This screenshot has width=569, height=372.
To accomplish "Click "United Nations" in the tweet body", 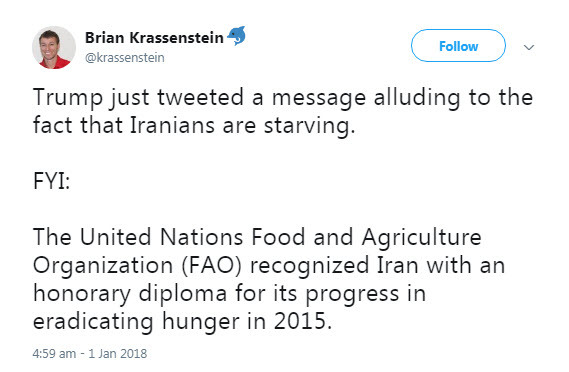I will click(x=161, y=237).
